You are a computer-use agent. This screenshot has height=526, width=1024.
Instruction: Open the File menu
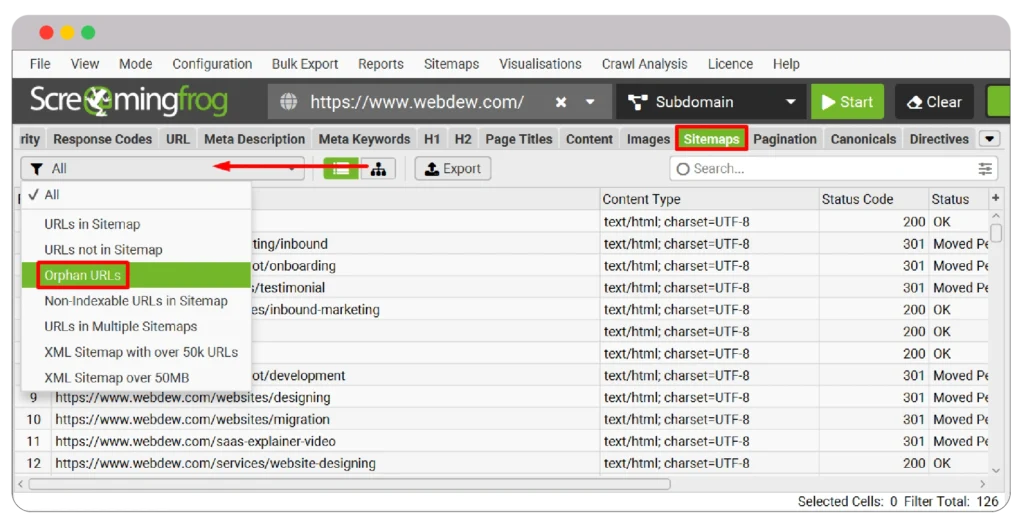tap(40, 64)
